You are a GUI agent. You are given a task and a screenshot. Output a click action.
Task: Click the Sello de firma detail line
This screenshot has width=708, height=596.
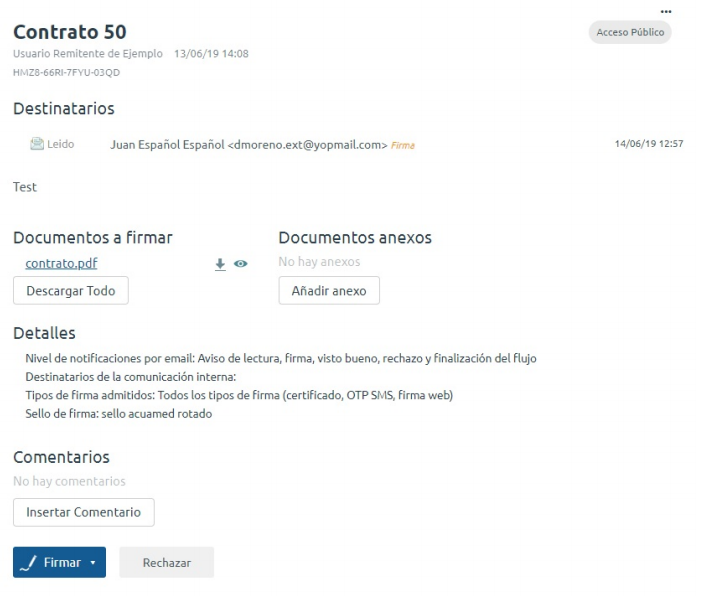(119, 414)
